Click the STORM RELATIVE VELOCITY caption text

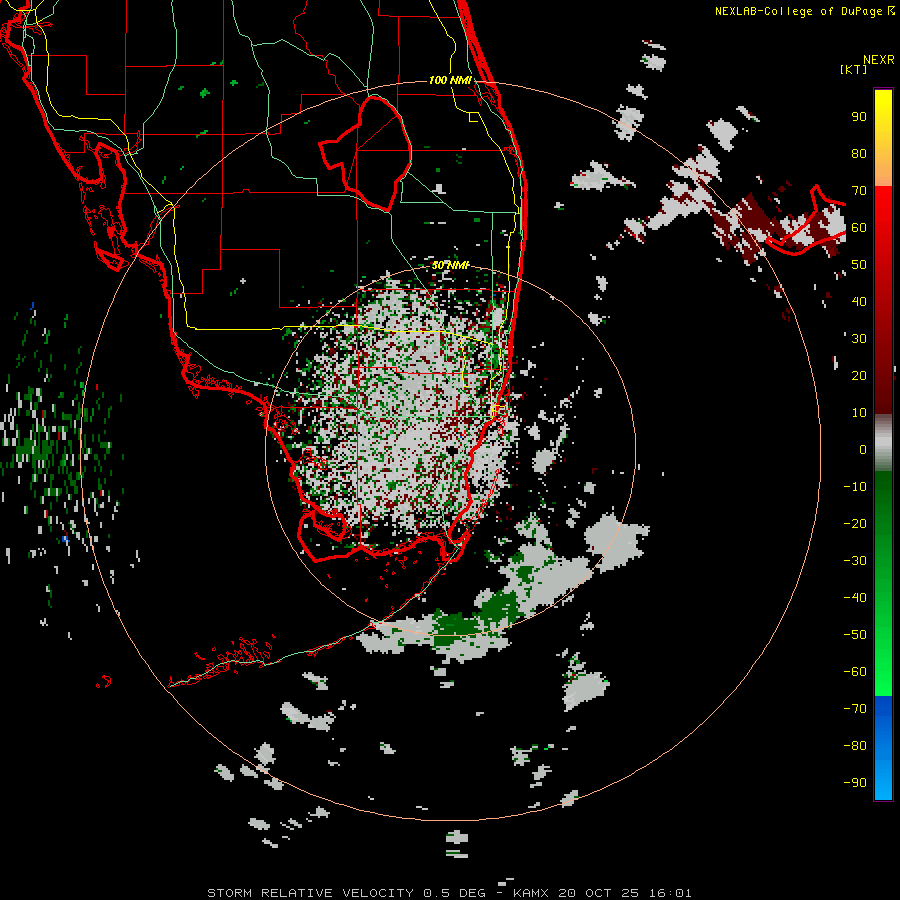pyautogui.click(x=310, y=893)
